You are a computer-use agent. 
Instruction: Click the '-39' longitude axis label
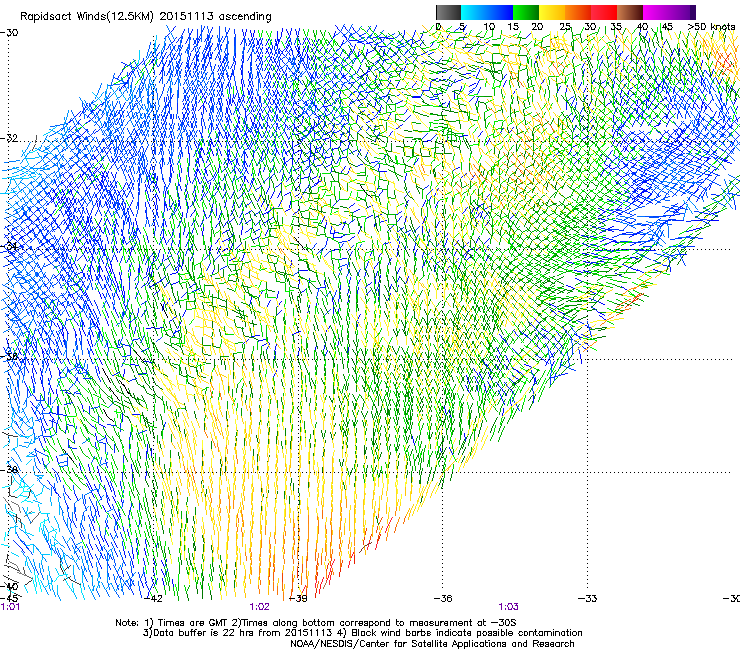[298, 599]
